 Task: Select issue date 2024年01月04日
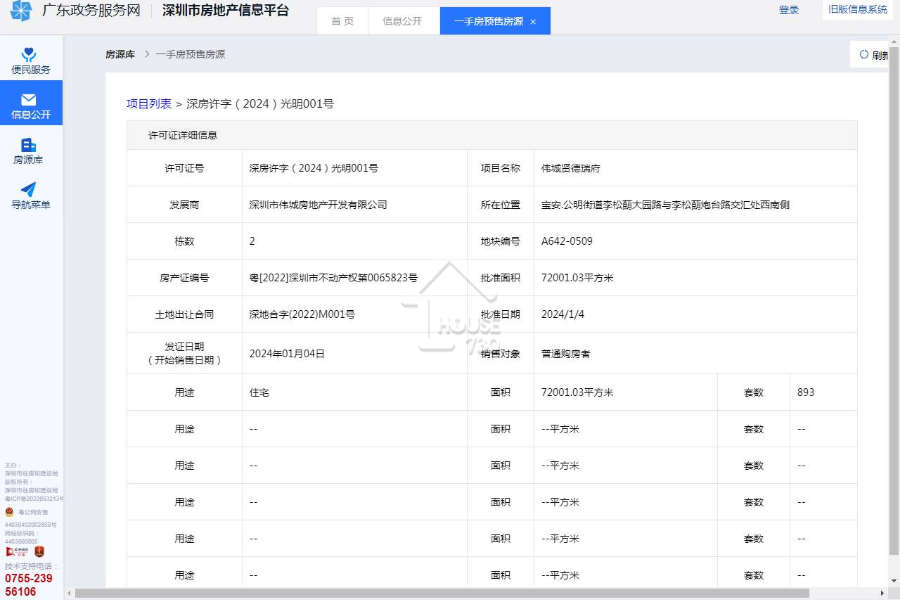[x=287, y=354]
